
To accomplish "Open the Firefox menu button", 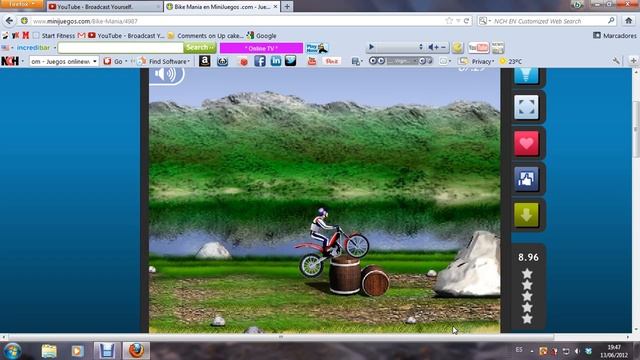I will tap(21, 4).
